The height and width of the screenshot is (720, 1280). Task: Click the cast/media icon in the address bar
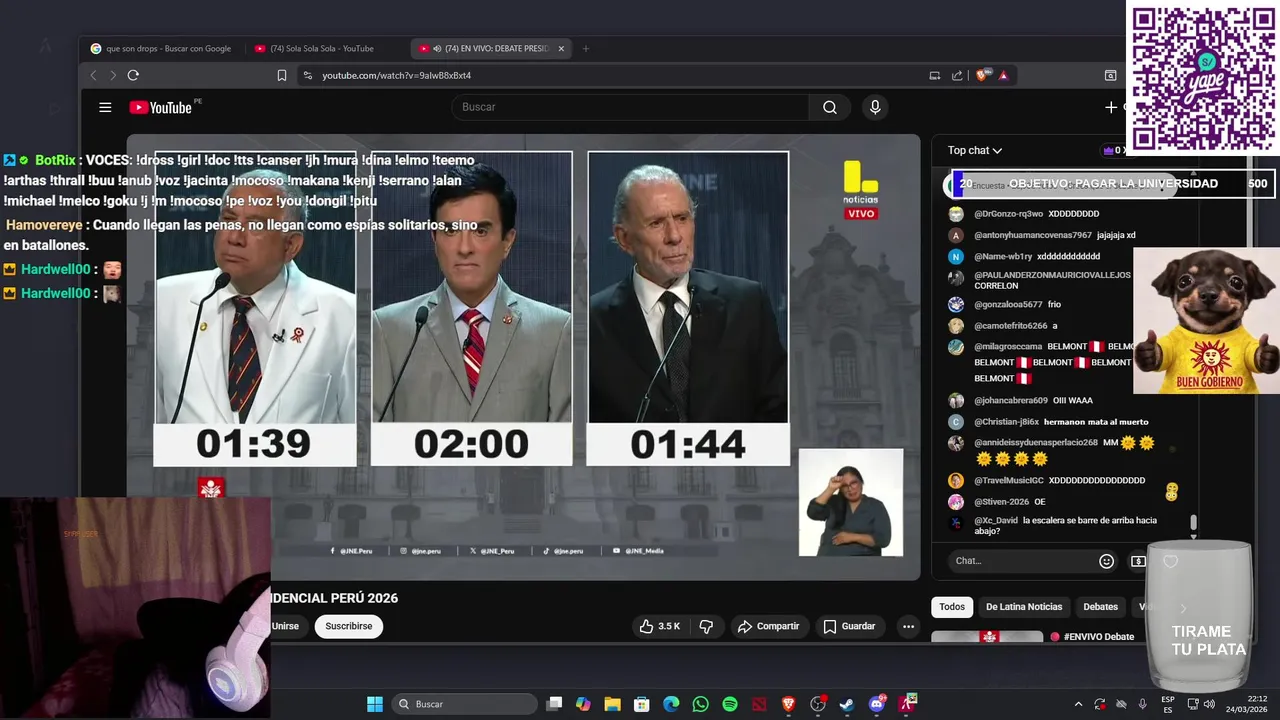tap(935, 75)
